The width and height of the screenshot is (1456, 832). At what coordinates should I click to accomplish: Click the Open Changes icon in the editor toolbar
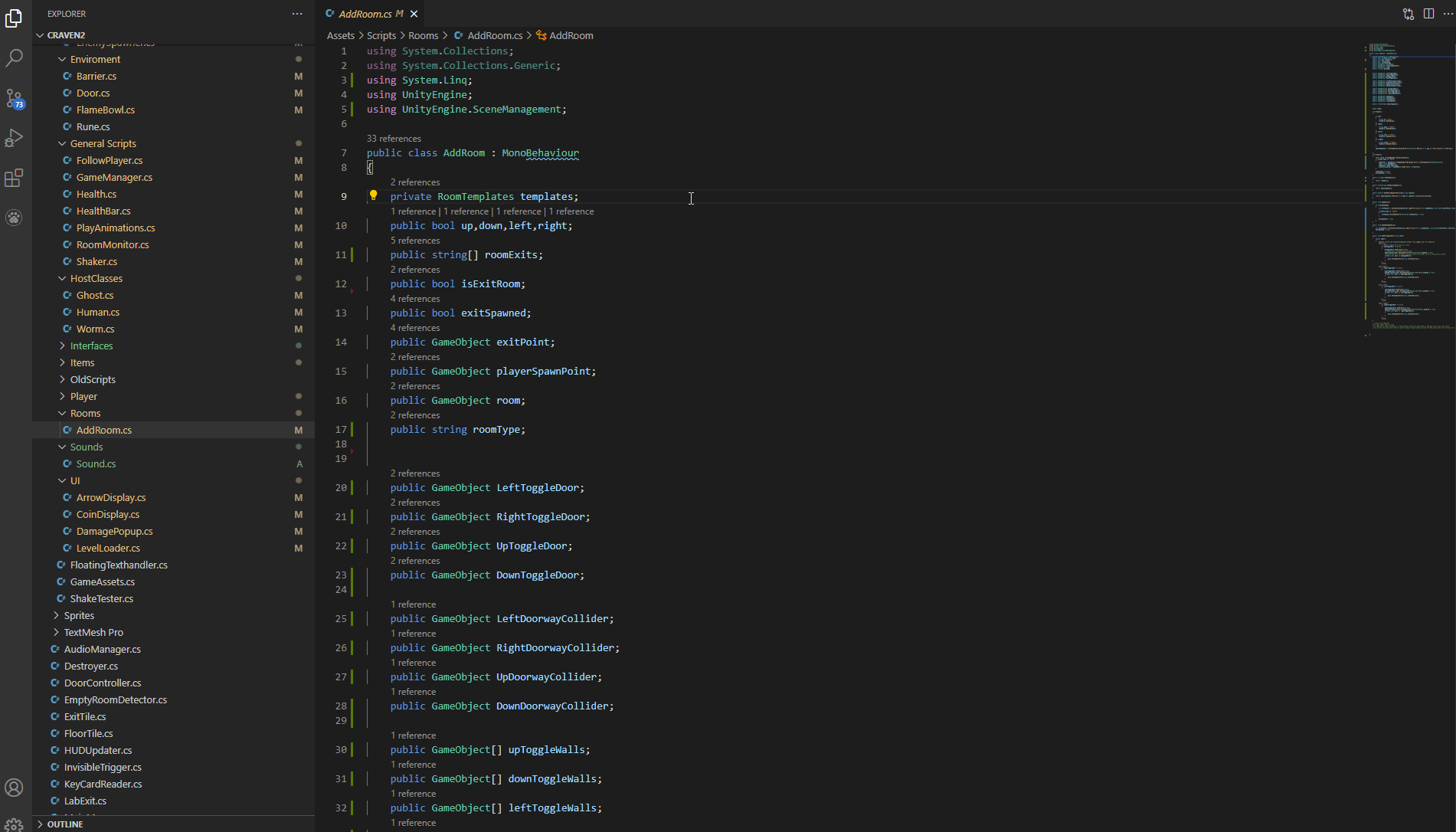(1408, 14)
